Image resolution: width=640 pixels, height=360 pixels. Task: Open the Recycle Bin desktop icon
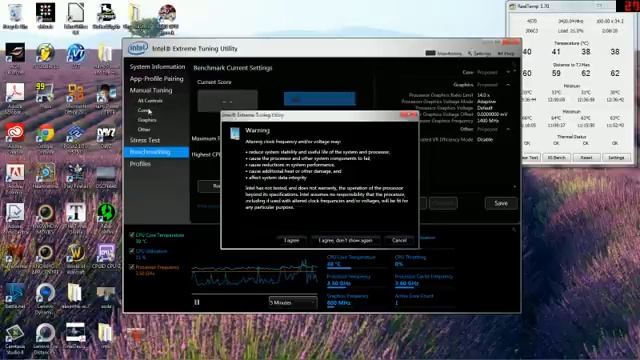pyautogui.click(x=15, y=16)
